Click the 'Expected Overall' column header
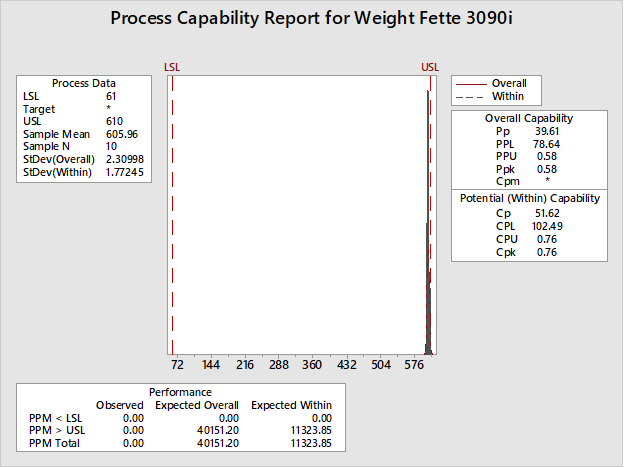The image size is (624, 468). click(x=197, y=405)
